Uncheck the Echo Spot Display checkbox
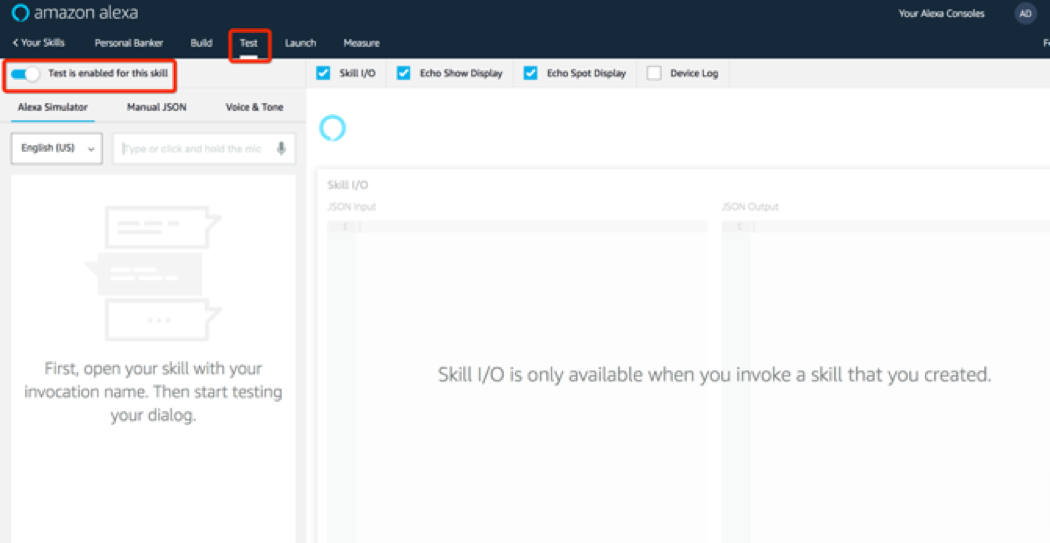Screen dimensions: 1050x543 (530, 74)
